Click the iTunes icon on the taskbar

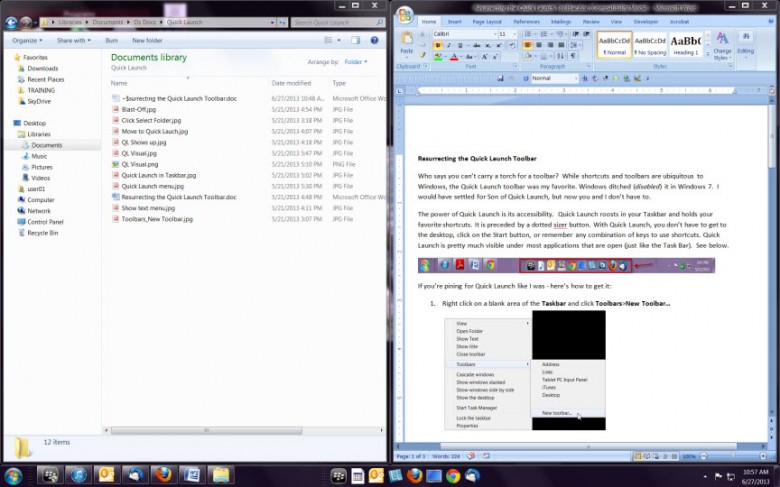click(x=79, y=476)
